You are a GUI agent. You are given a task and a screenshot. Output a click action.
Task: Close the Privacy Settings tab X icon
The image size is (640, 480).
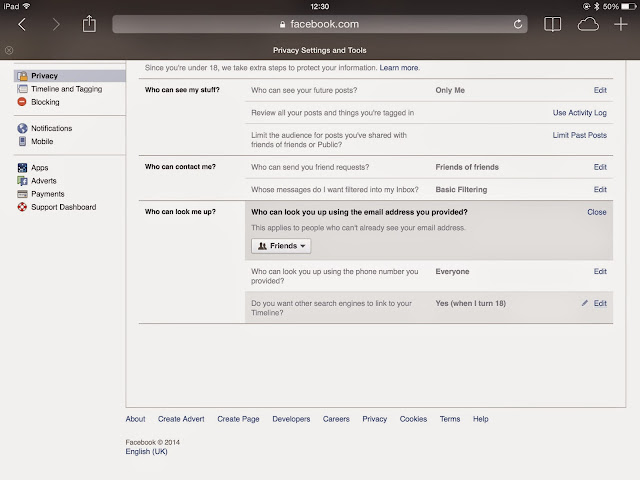pos(9,50)
